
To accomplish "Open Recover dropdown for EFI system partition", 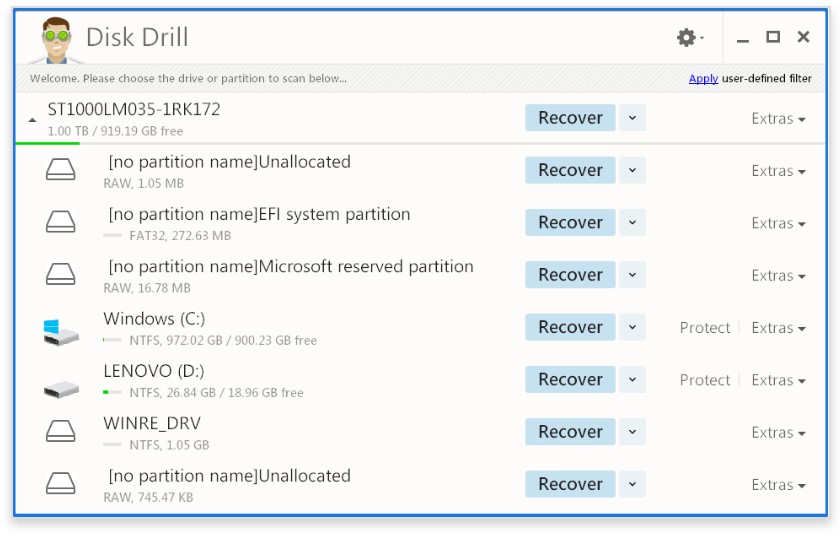I will 632,222.
